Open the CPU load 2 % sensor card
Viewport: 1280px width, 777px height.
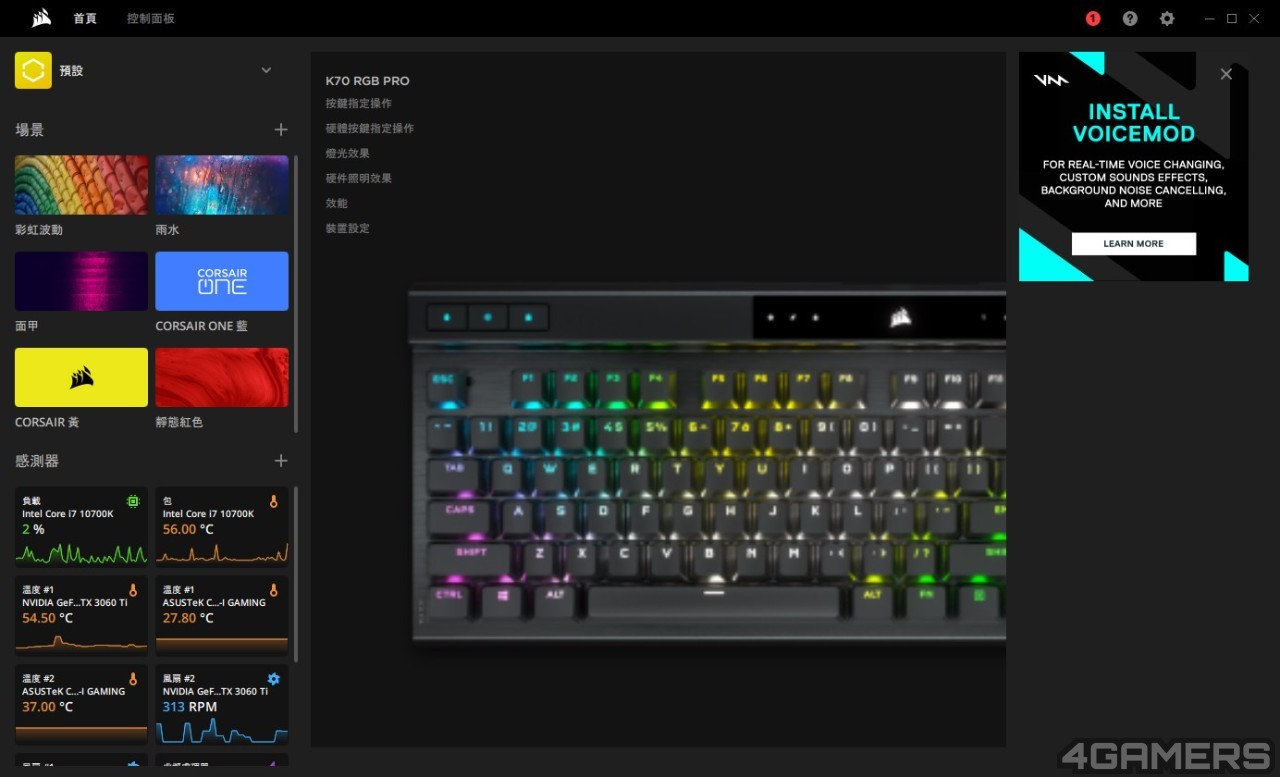tap(81, 527)
